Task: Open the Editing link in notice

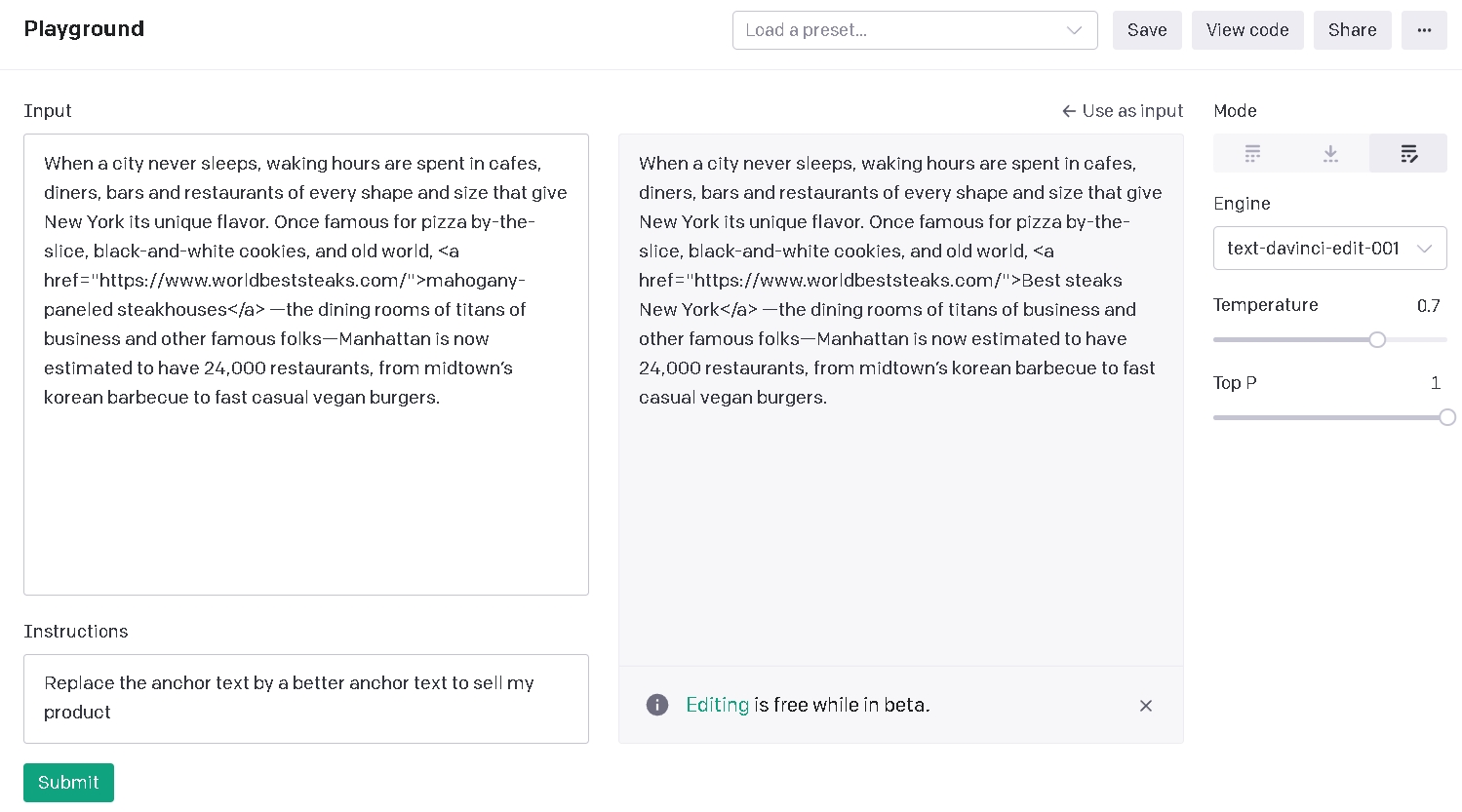Action: point(717,705)
